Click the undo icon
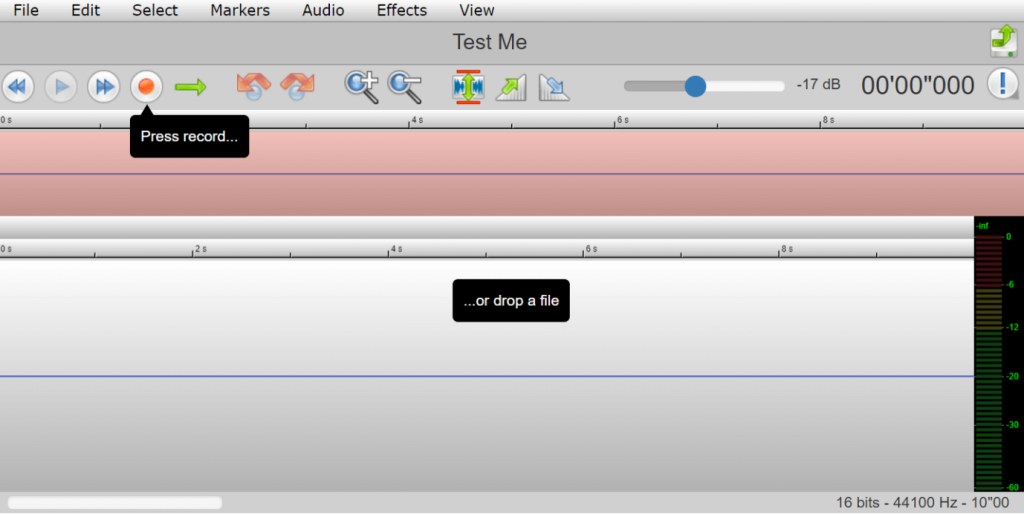This screenshot has width=1024, height=514. pyautogui.click(x=253, y=86)
